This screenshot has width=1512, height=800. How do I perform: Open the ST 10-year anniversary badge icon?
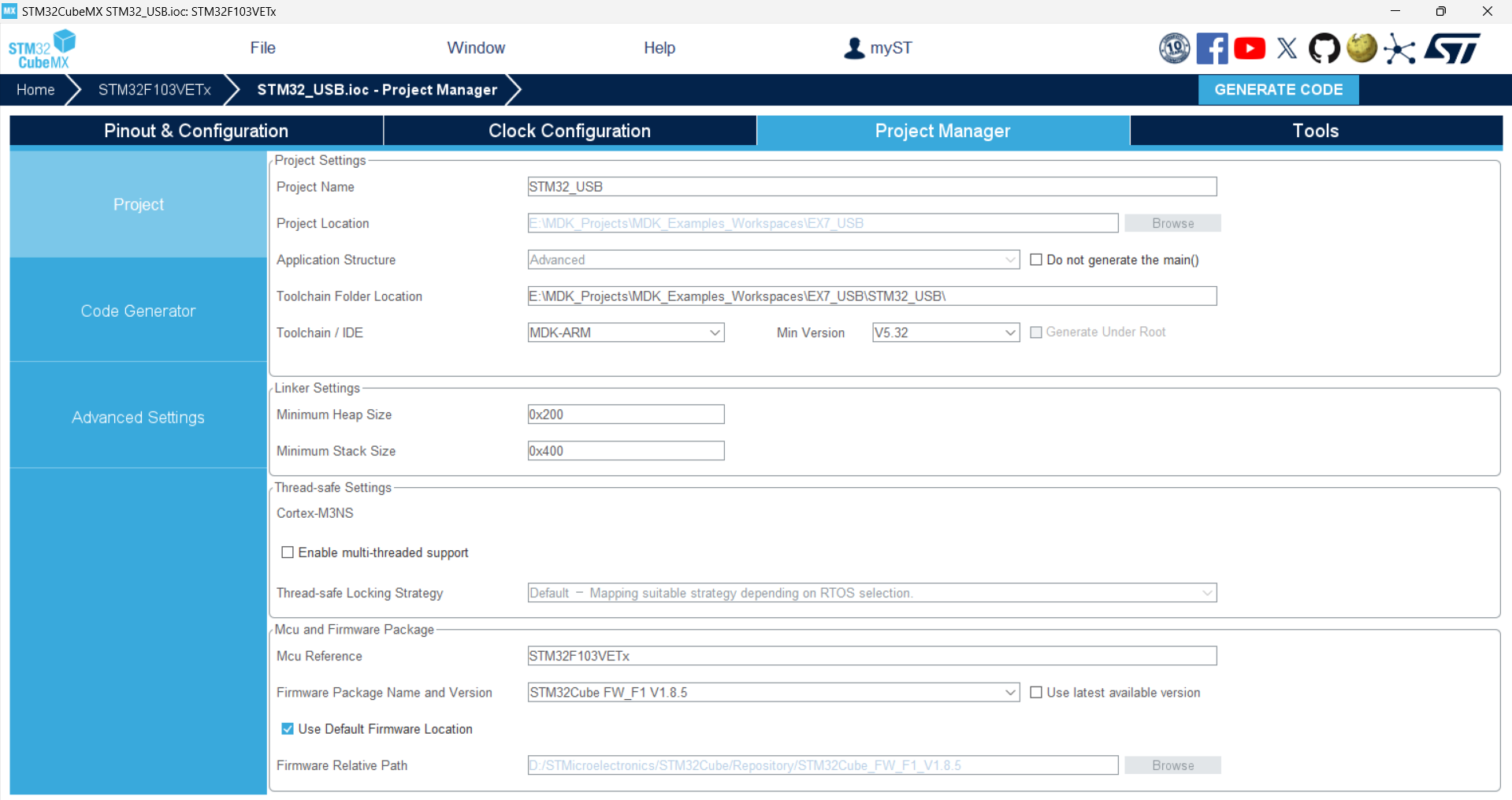[x=1174, y=48]
